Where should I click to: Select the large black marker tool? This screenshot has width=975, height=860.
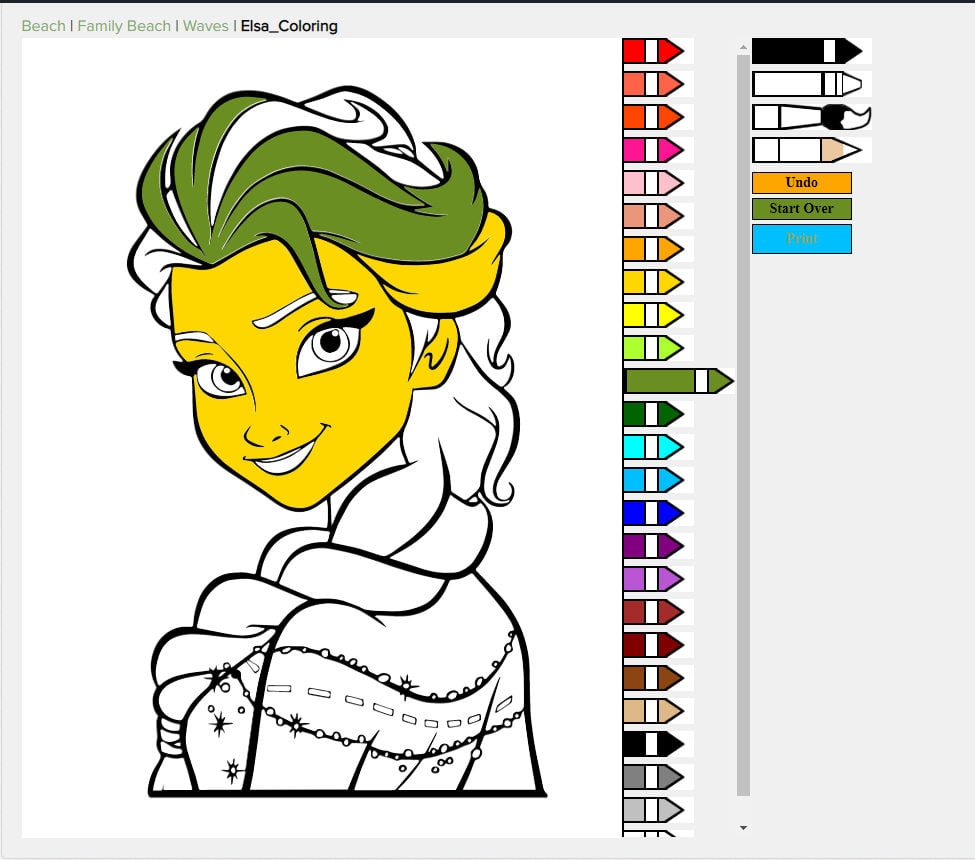807,51
